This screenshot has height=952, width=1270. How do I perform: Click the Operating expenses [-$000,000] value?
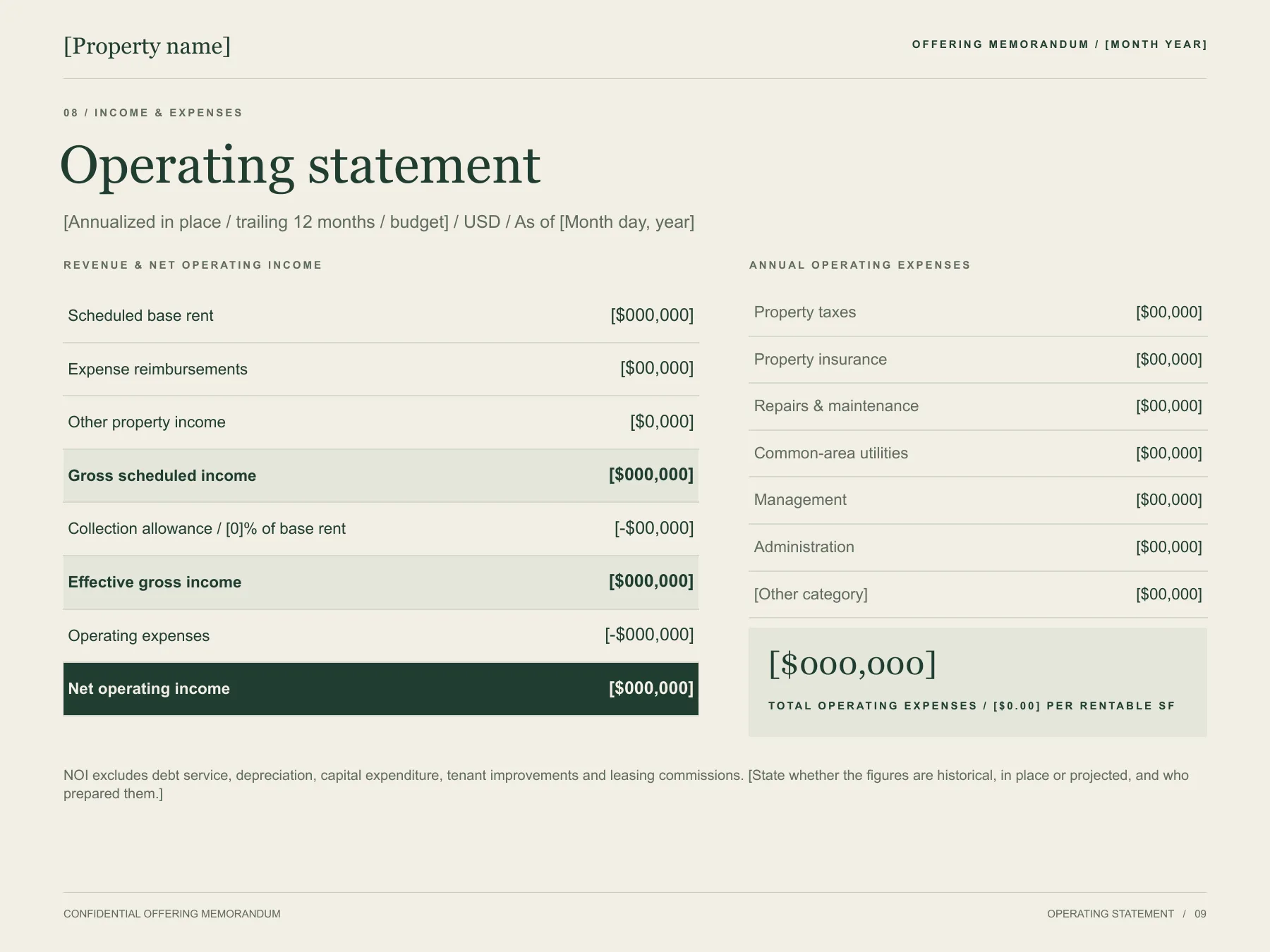pos(649,635)
